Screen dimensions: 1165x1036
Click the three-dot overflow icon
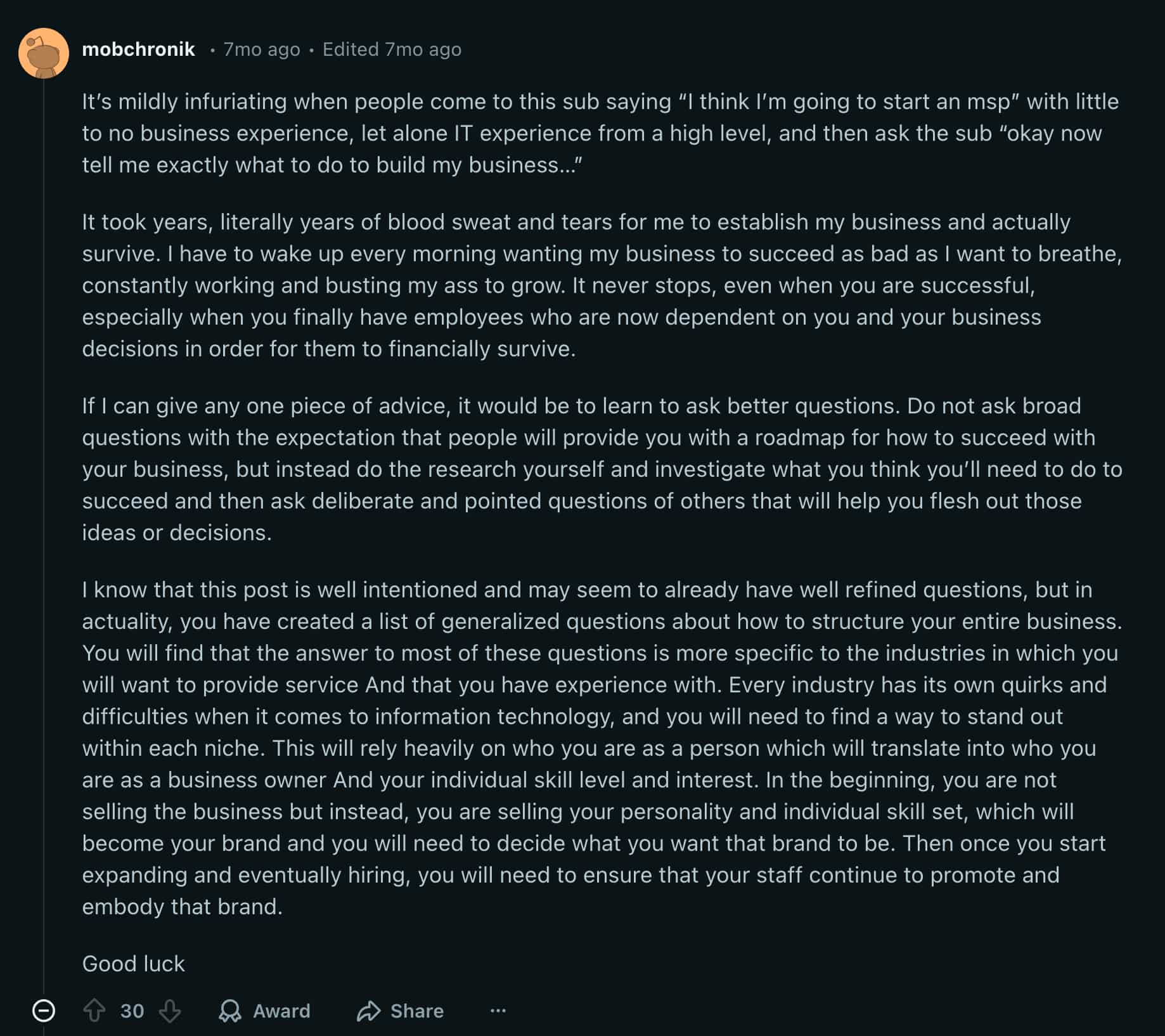[498, 1011]
